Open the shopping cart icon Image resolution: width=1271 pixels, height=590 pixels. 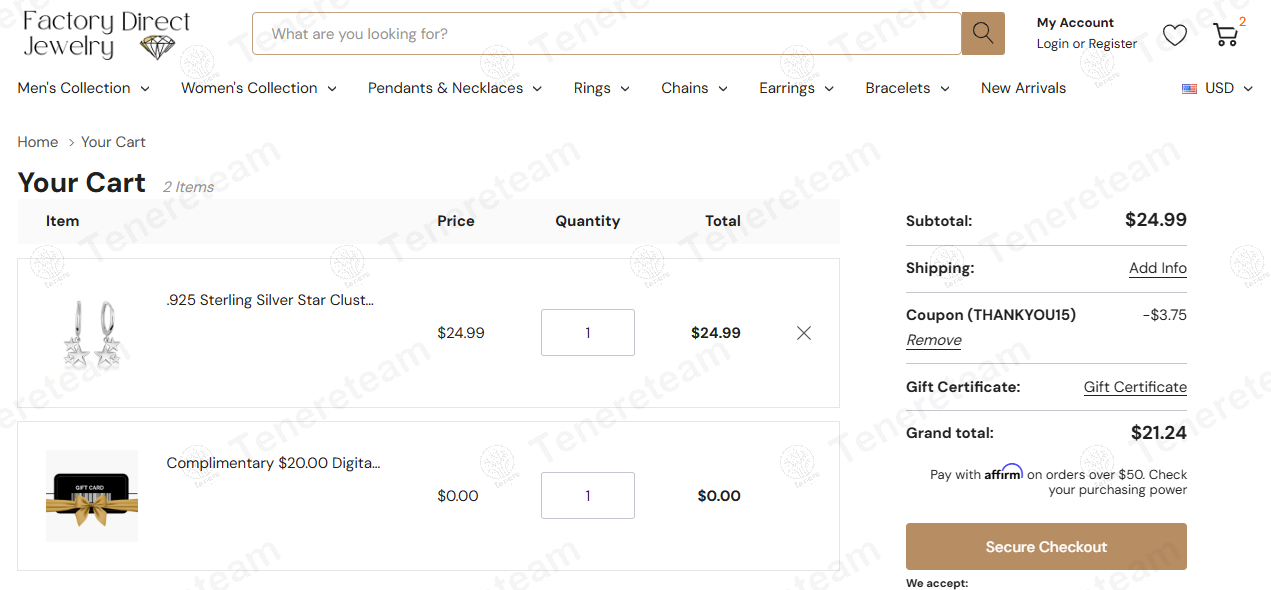1225,35
